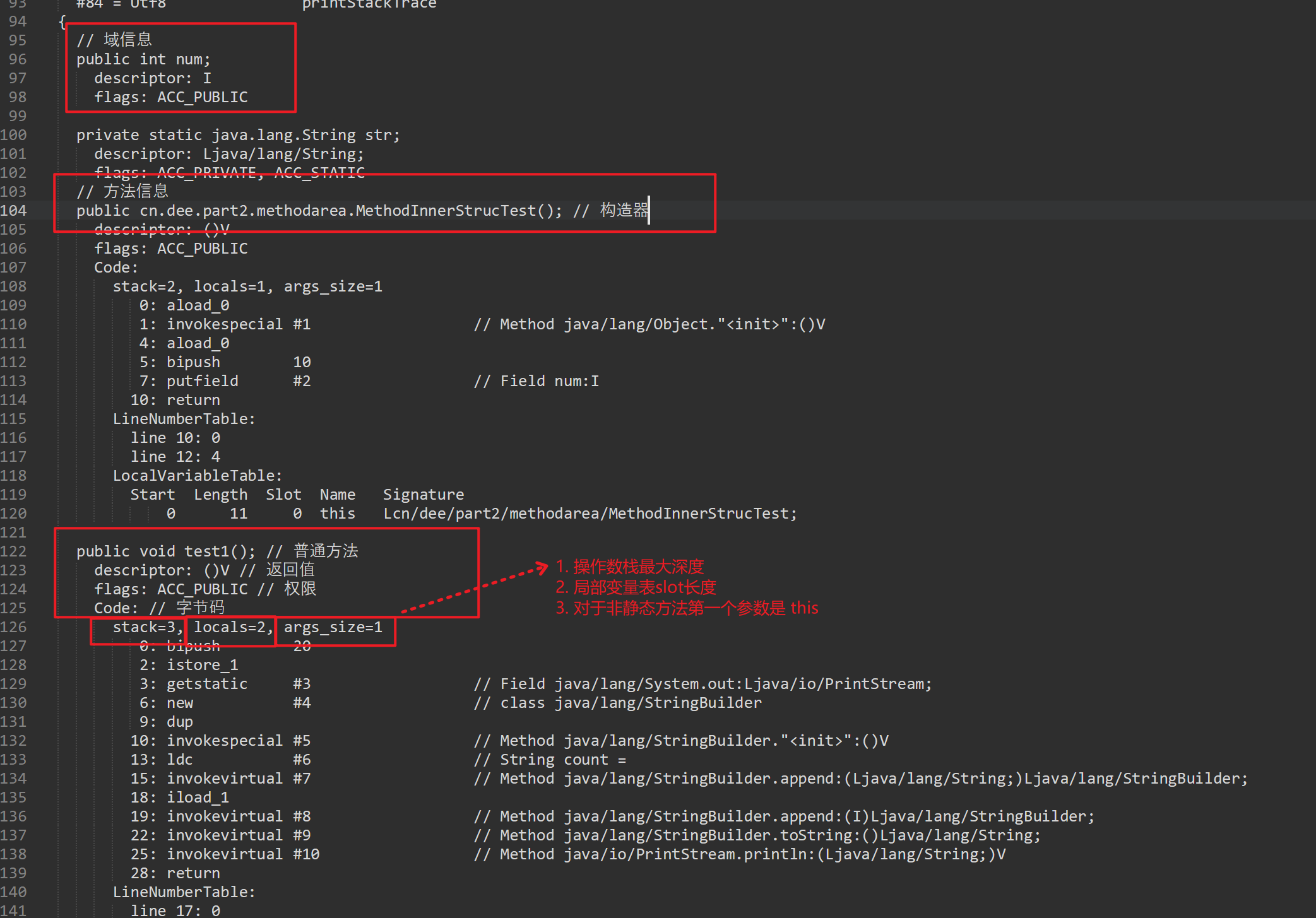Image resolution: width=1316 pixels, height=918 pixels.
Task: Click 'LineNumberTable:' on line 115
Action: [x=184, y=419]
